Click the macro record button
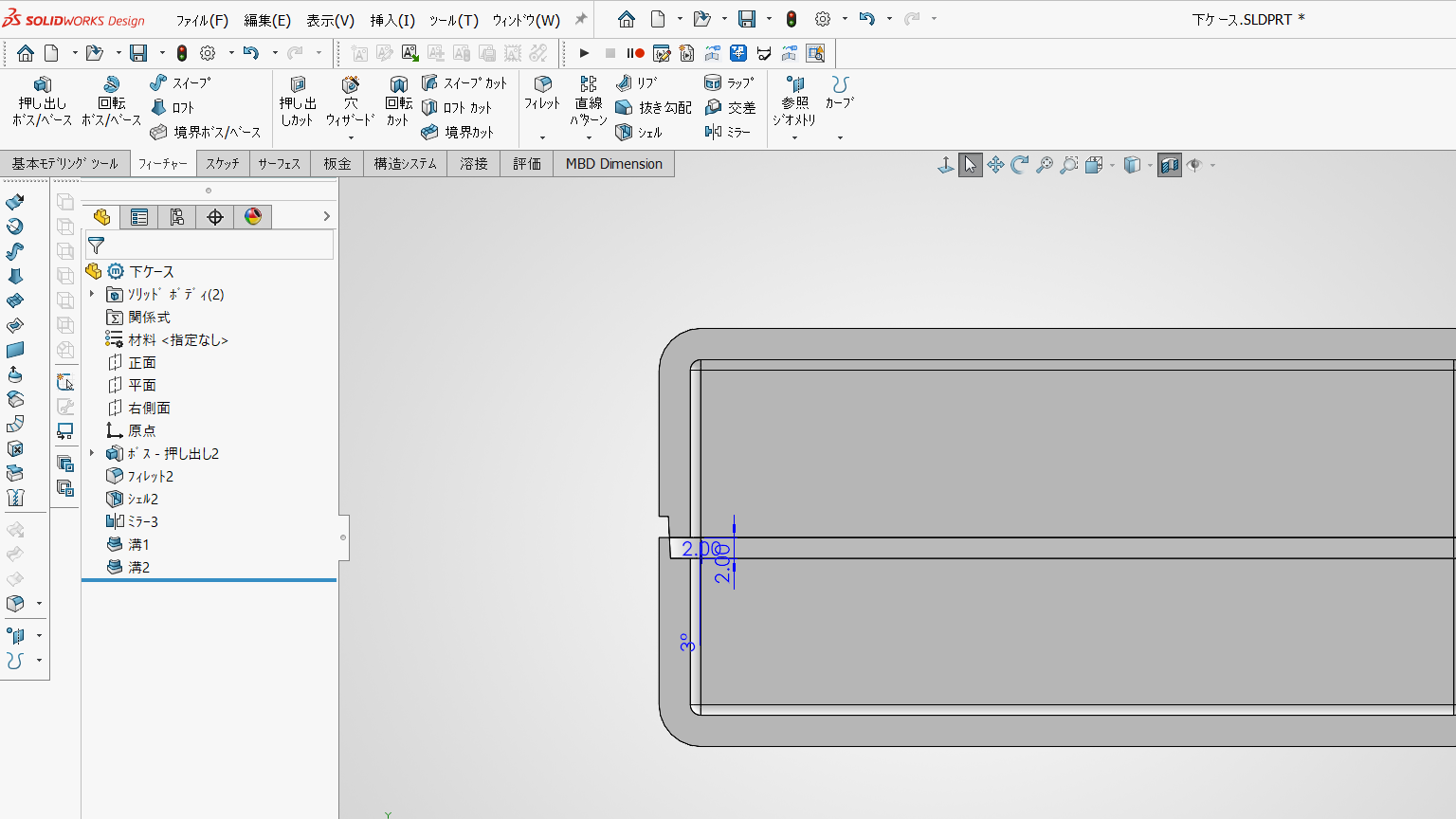This screenshot has width=1456, height=819. point(635,53)
